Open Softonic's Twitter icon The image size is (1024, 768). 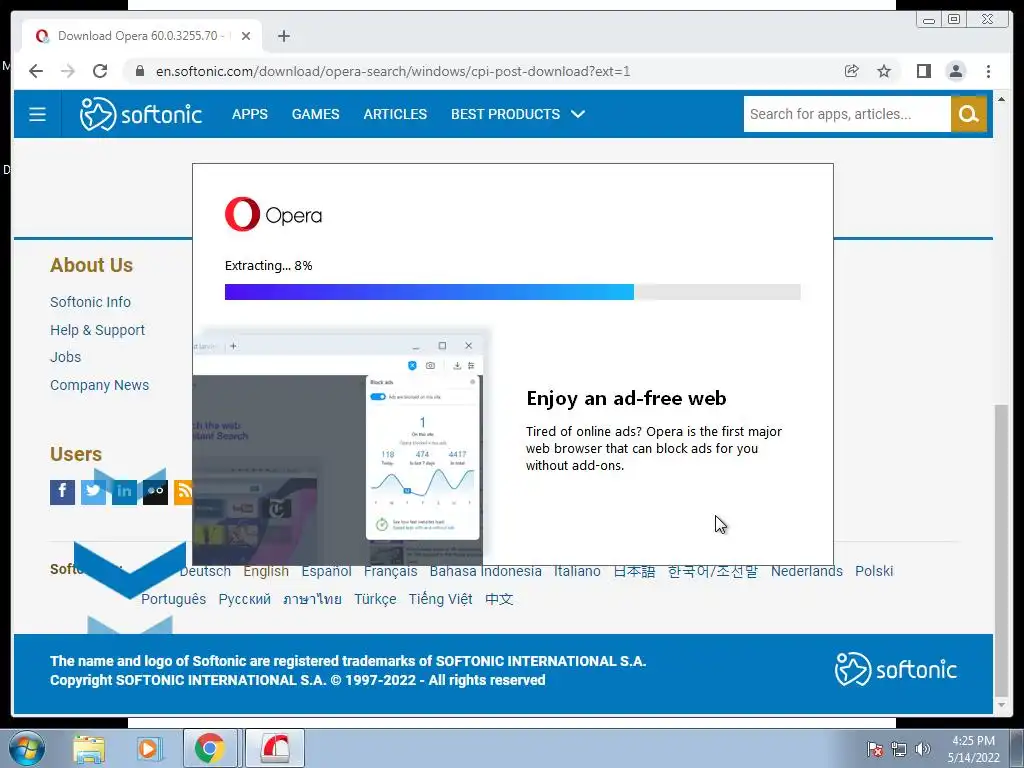point(93,492)
